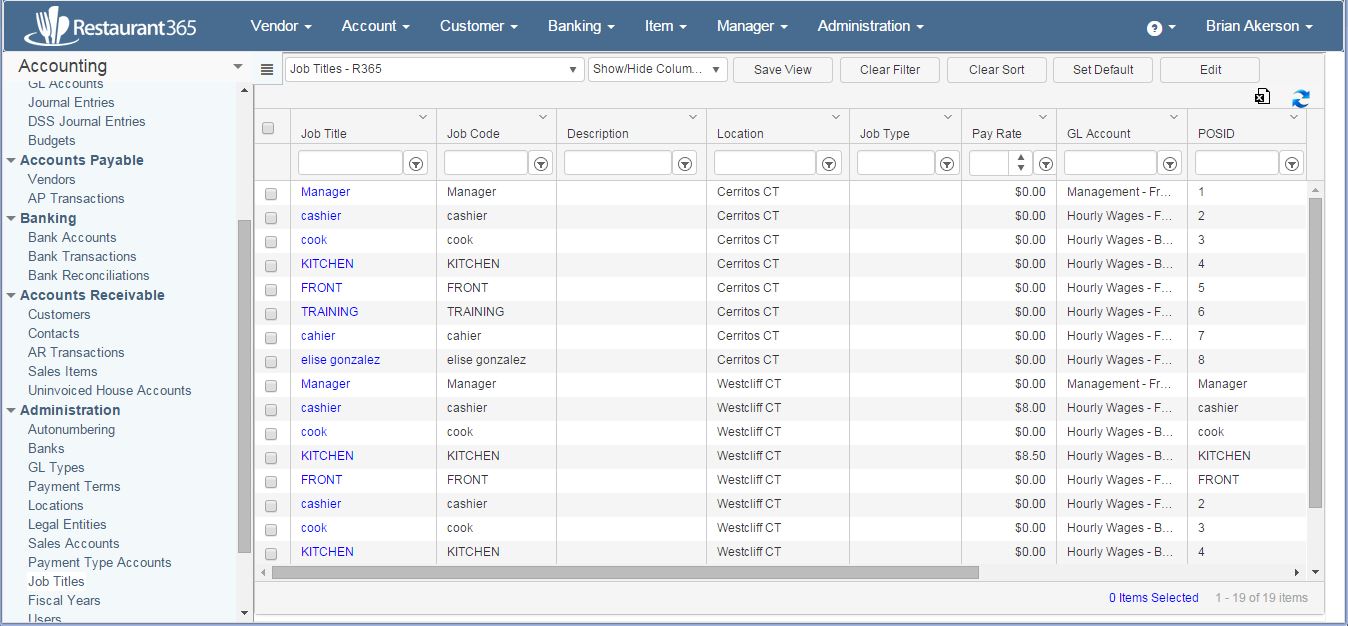
Task: Expand the Show/Hide Columns dropdown
Action: [x=657, y=70]
